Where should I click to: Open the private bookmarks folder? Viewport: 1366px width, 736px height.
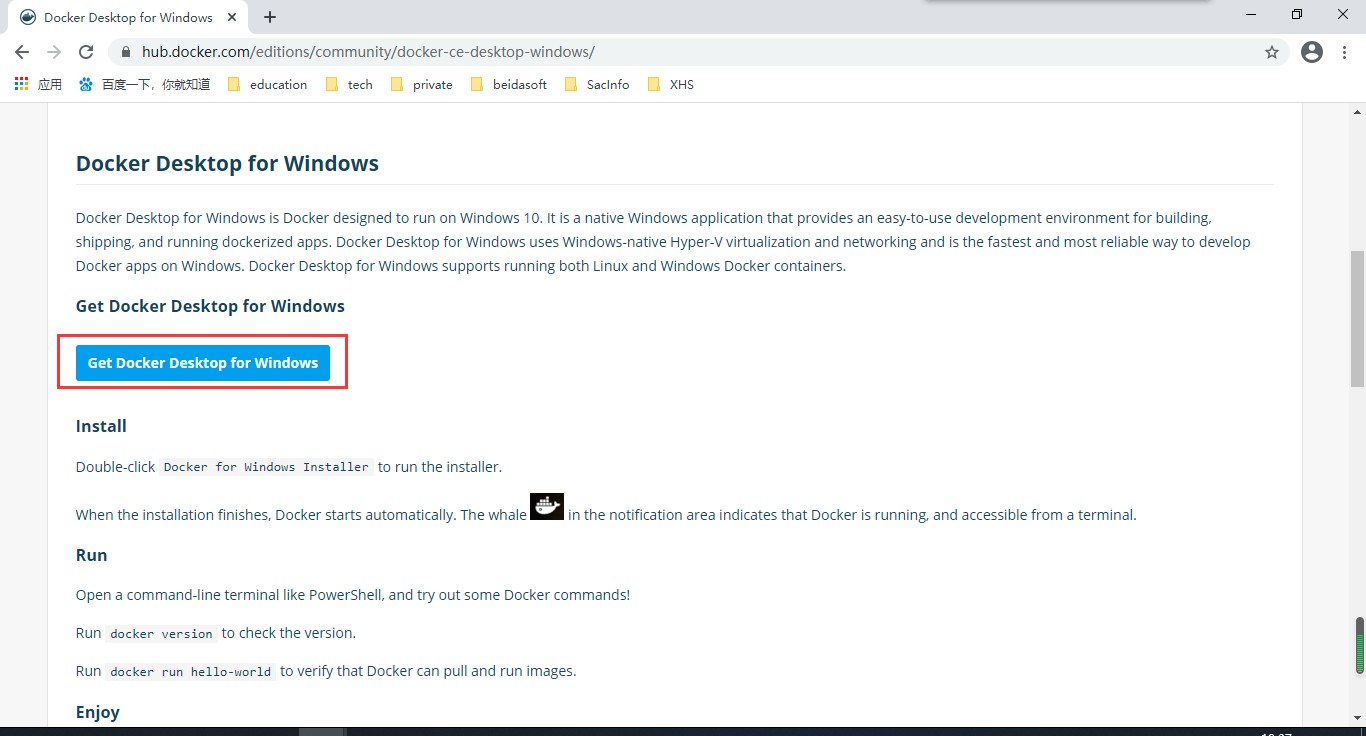click(421, 85)
